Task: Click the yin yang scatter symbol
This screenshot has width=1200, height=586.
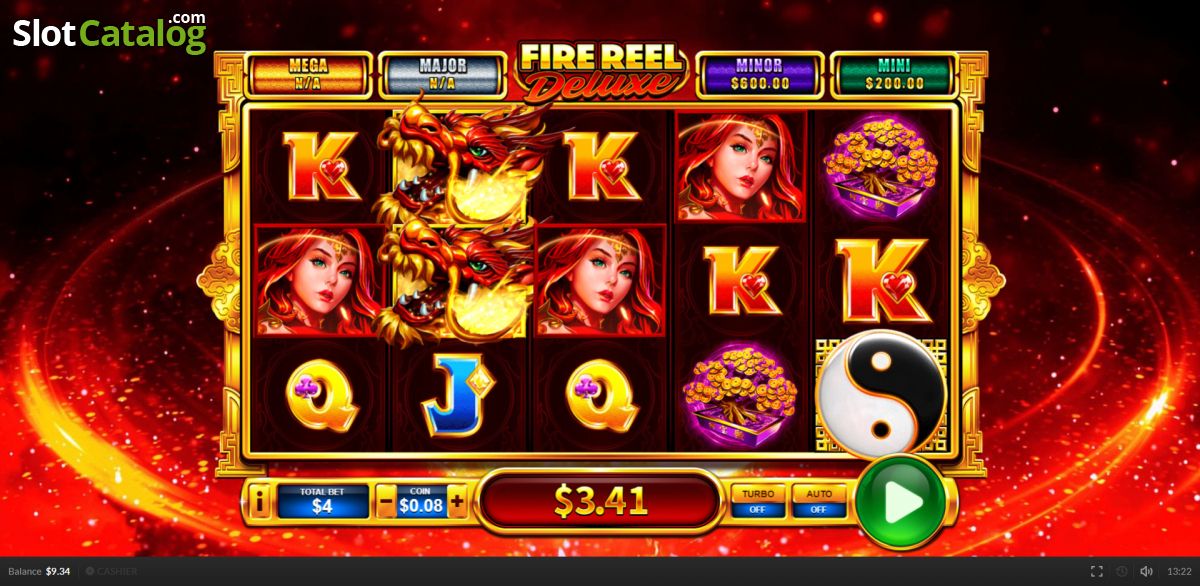Action: click(x=881, y=393)
